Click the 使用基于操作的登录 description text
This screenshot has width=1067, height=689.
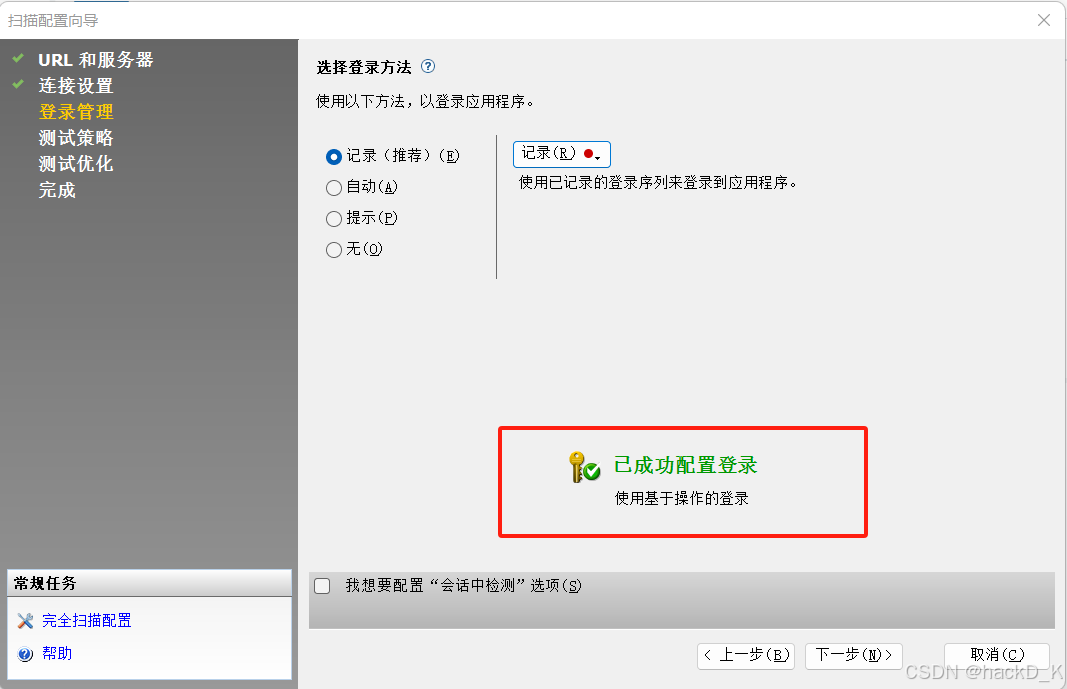pyautogui.click(x=681, y=499)
